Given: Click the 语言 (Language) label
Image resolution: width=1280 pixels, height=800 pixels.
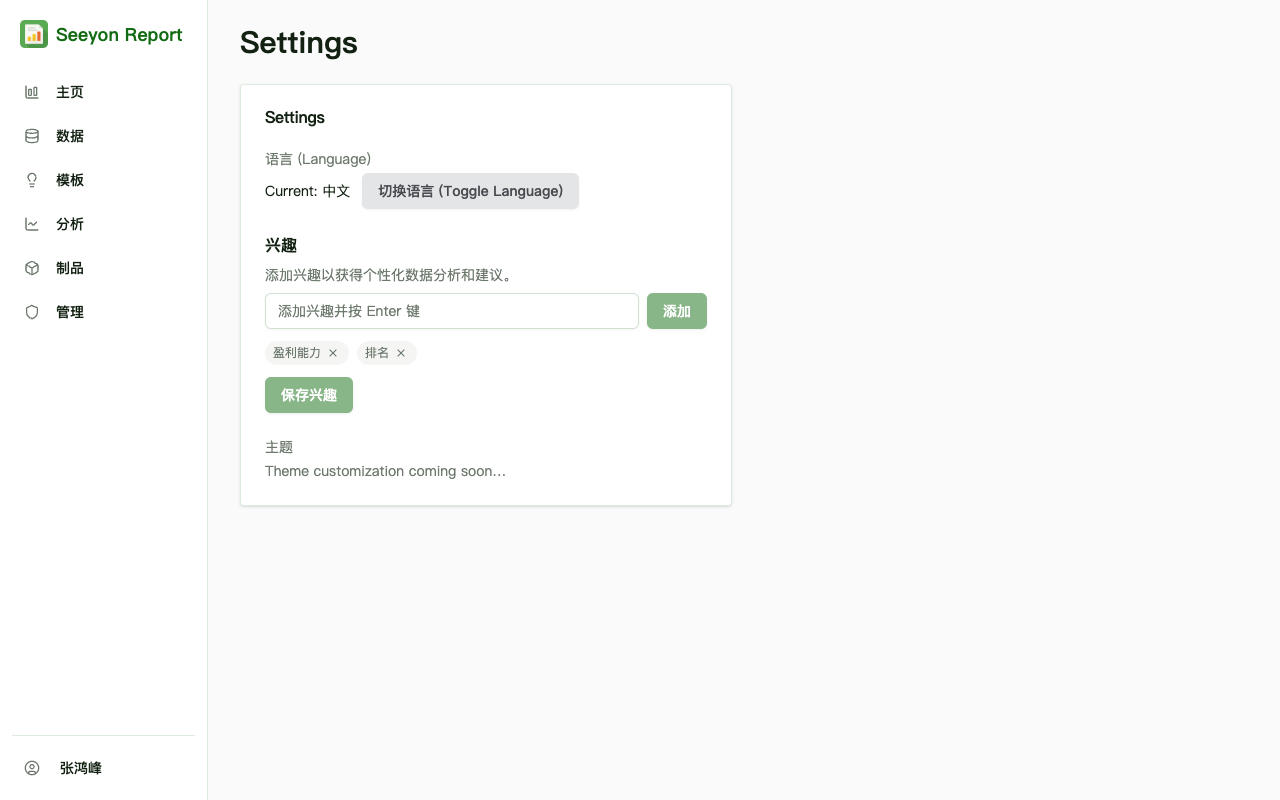Looking at the screenshot, I should tap(318, 159).
